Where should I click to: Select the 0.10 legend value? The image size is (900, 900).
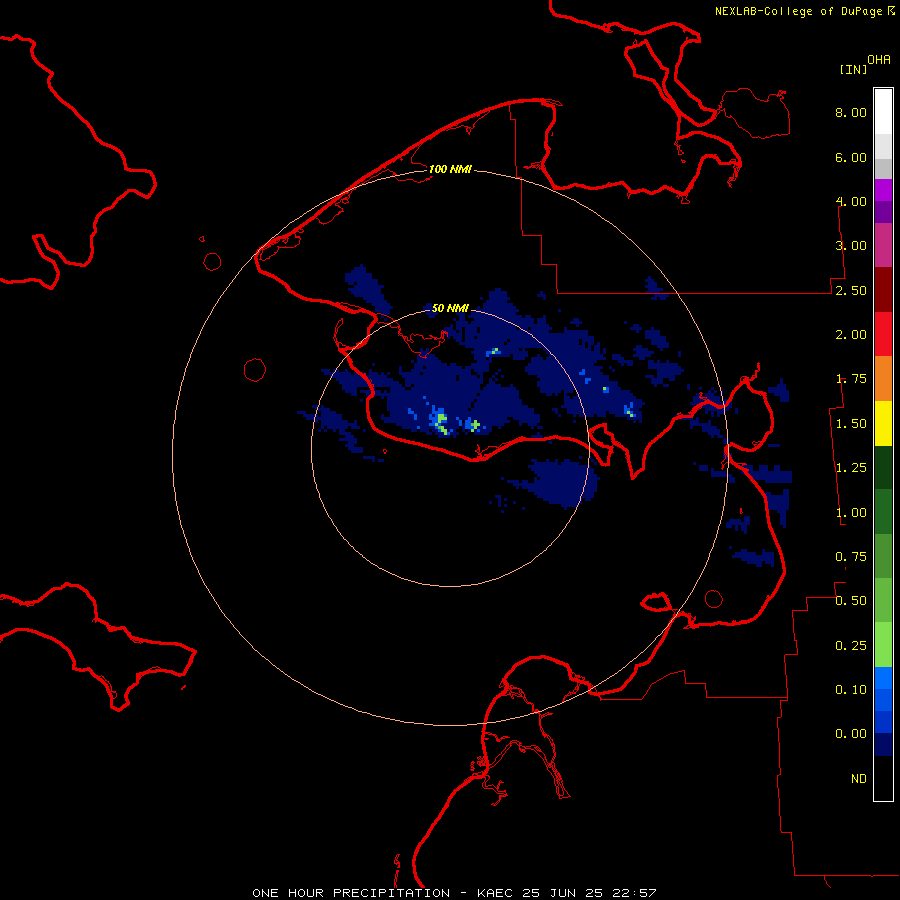click(x=851, y=690)
